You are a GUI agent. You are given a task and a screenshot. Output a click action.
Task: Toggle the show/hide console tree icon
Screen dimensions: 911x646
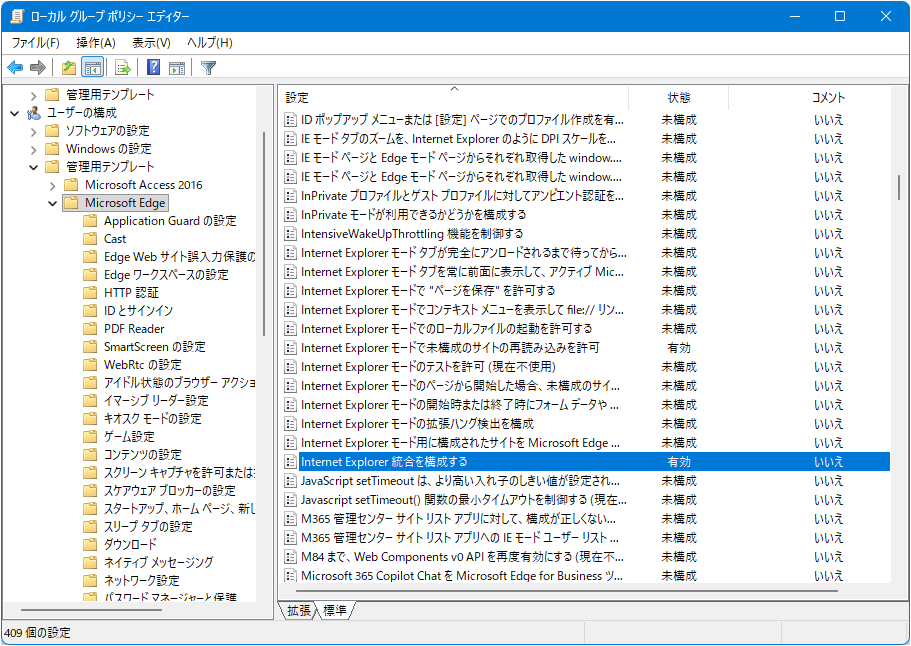coord(93,68)
